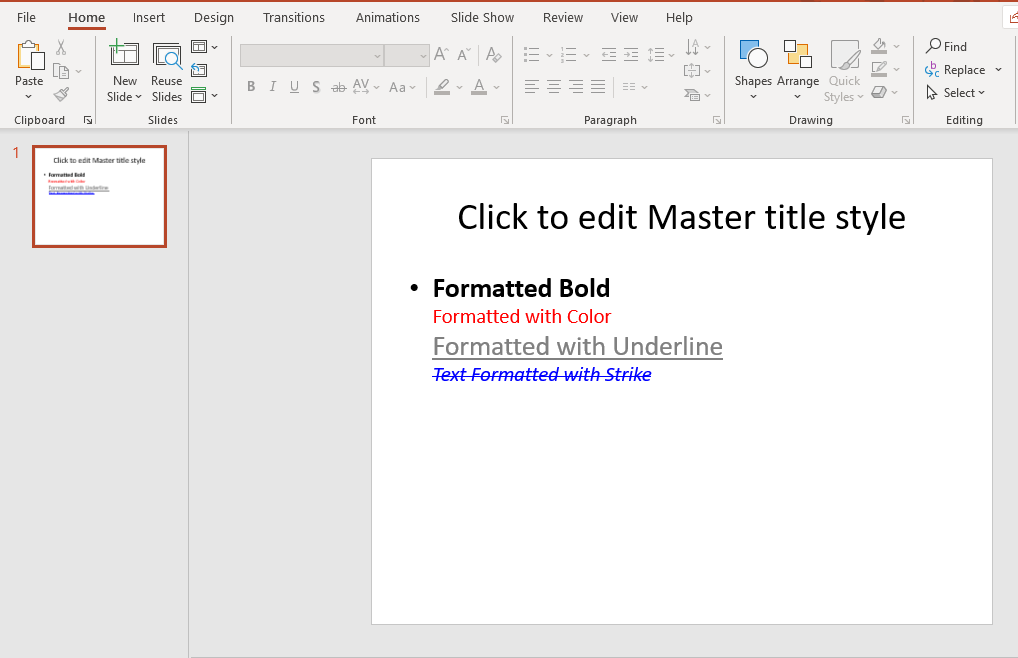The image size is (1018, 658).
Task: Click the Increase Font Size icon
Action: pos(441,55)
